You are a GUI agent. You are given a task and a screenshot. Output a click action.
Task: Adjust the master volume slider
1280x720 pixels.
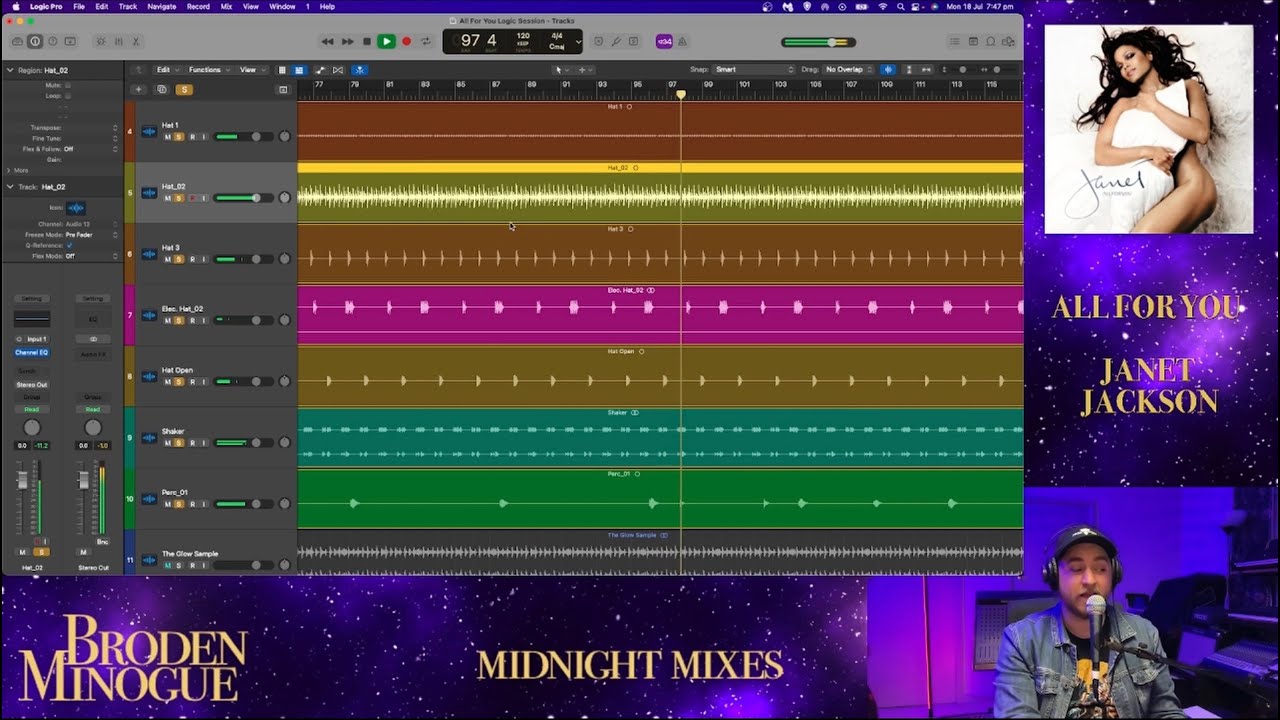(x=818, y=42)
